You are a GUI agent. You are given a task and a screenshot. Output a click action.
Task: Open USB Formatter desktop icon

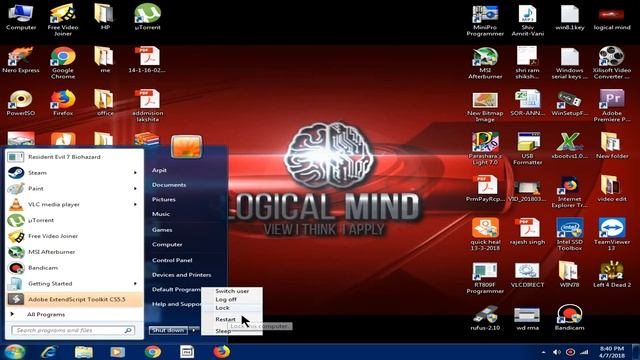[527, 149]
